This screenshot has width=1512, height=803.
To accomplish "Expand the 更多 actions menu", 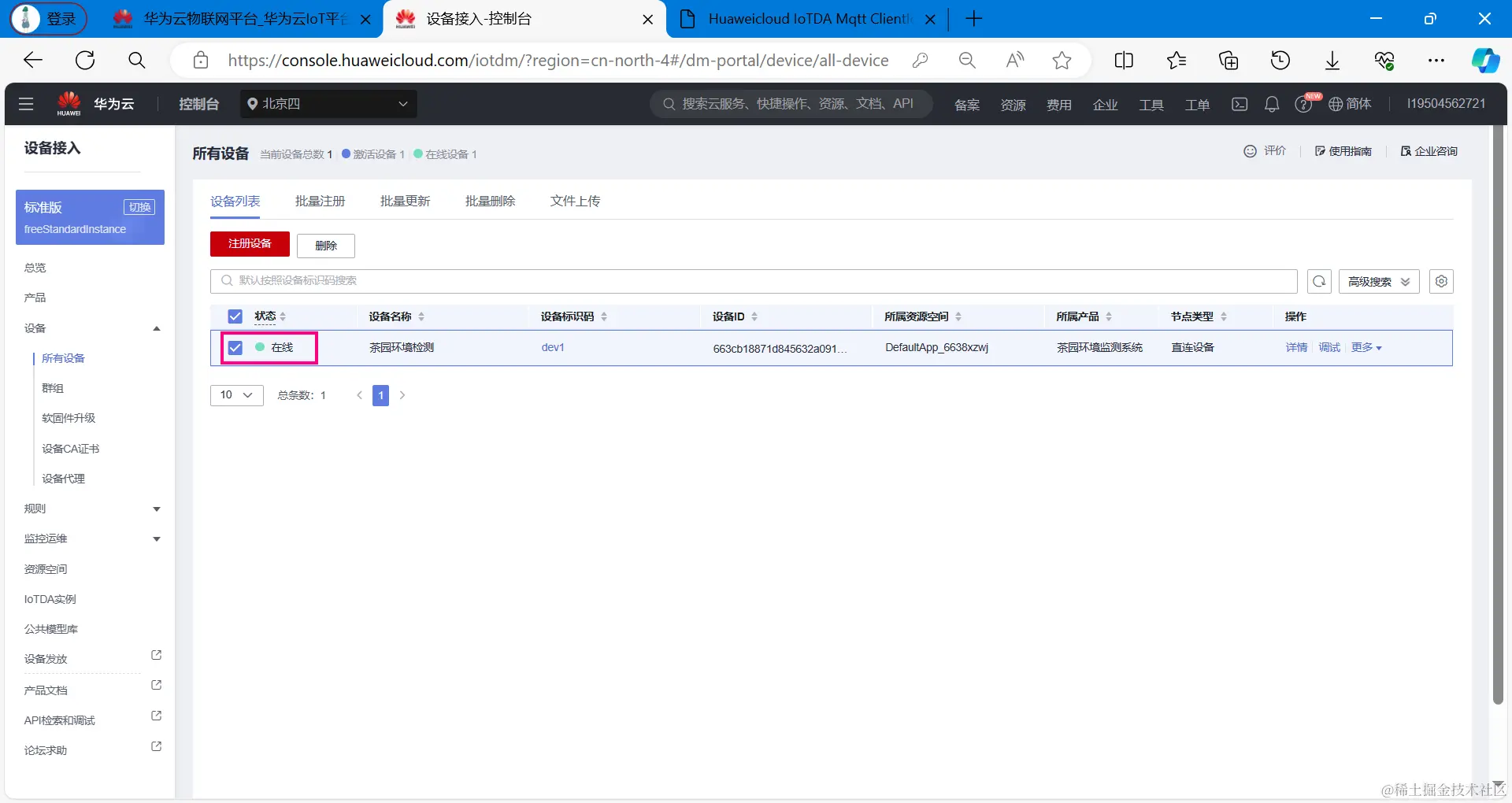I will 1366,347.
